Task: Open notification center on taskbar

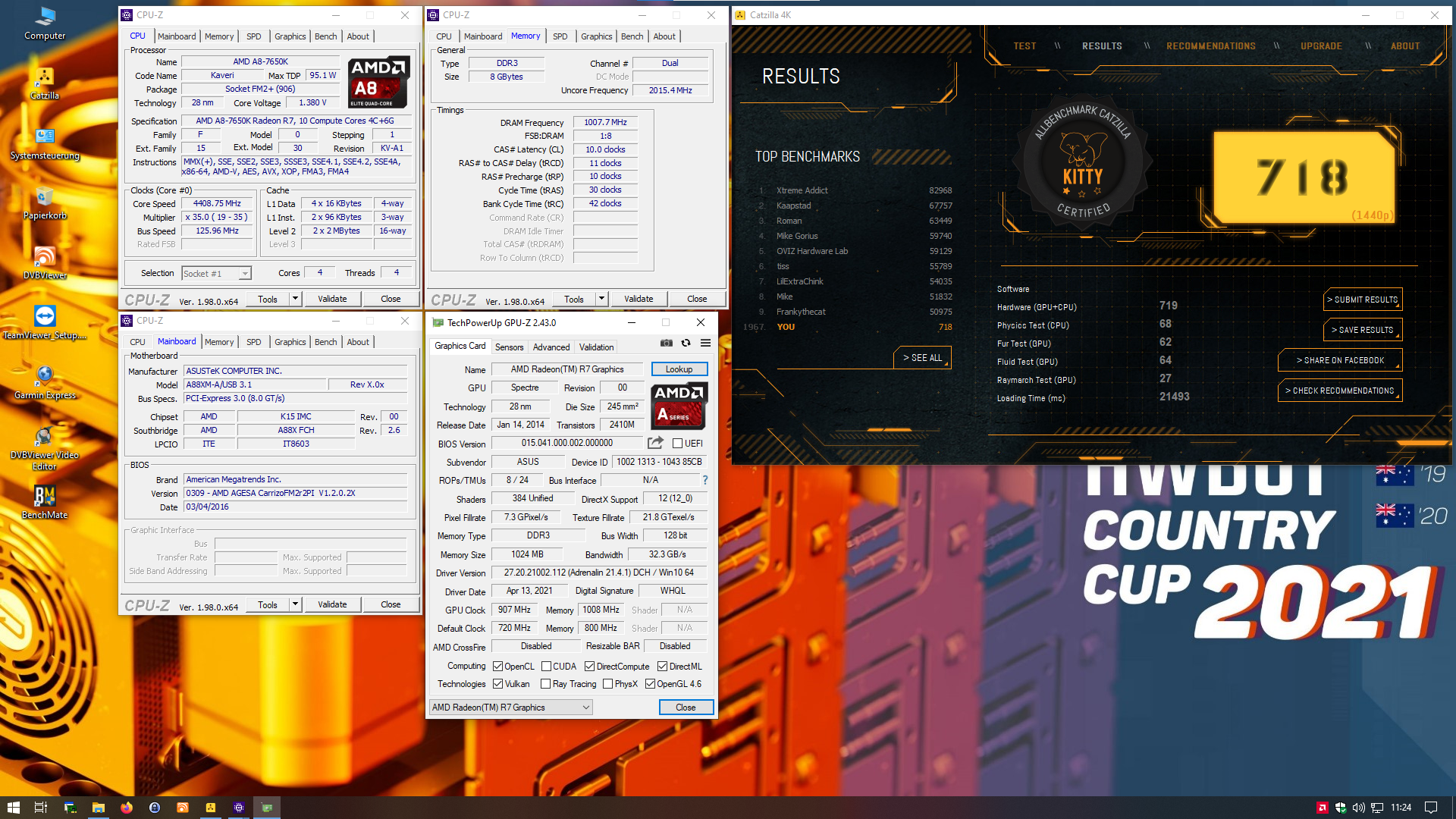Action: 1431,808
